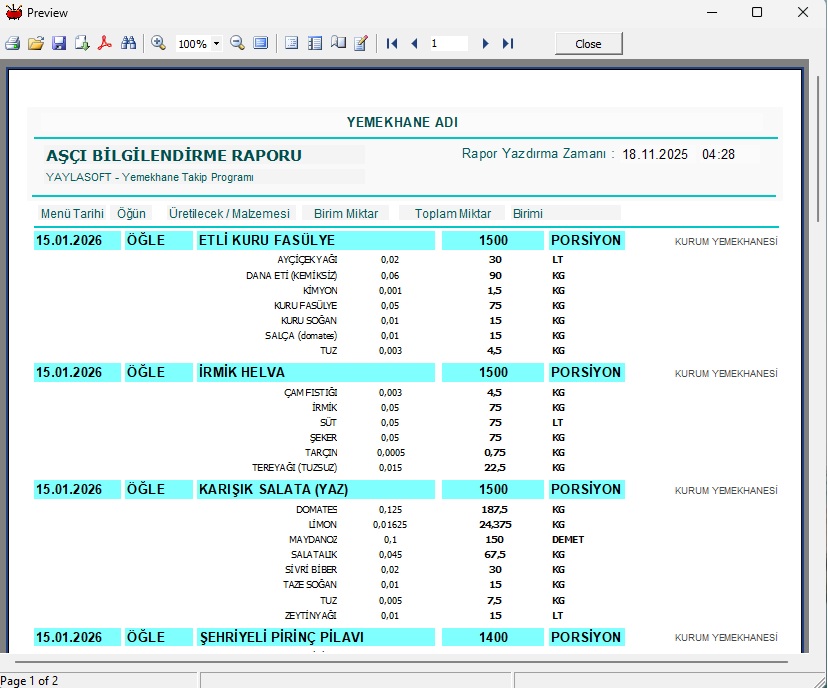Jump to the last page
Image resolution: width=828 pixels, height=688 pixels.
pyautogui.click(x=508, y=44)
